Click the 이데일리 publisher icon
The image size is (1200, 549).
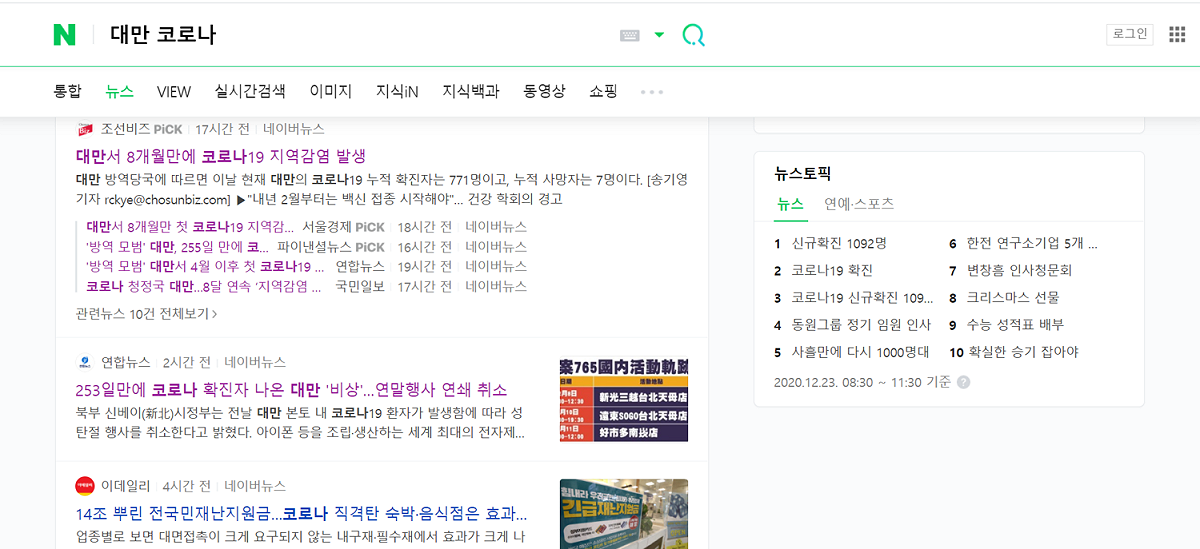pyautogui.click(x=84, y=486)
